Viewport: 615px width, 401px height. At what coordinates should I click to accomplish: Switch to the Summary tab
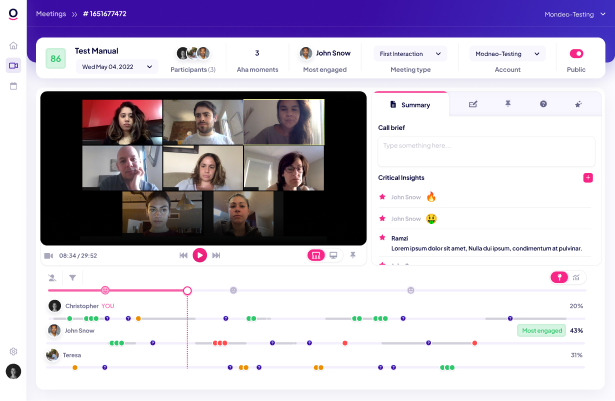pyautogui.click(x=410, y=105)
